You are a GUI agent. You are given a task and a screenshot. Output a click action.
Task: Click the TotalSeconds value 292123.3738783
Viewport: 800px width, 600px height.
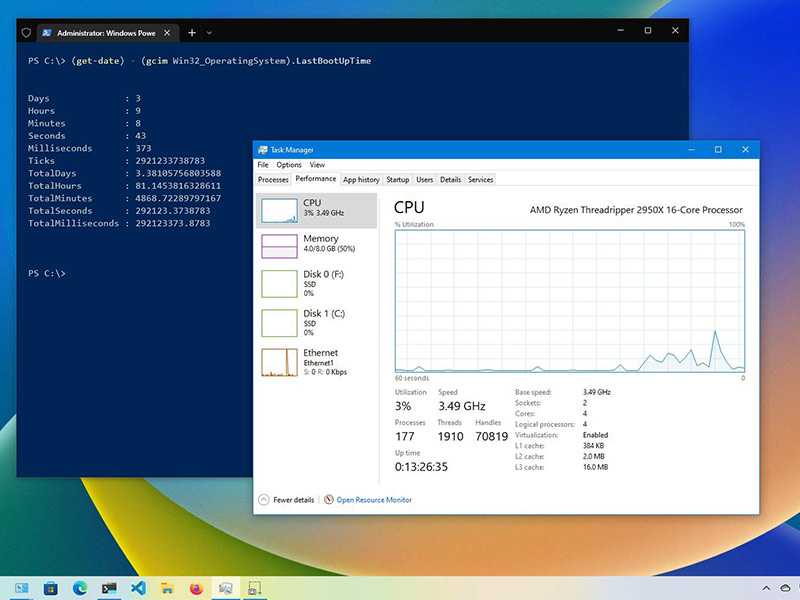(172, 211)
